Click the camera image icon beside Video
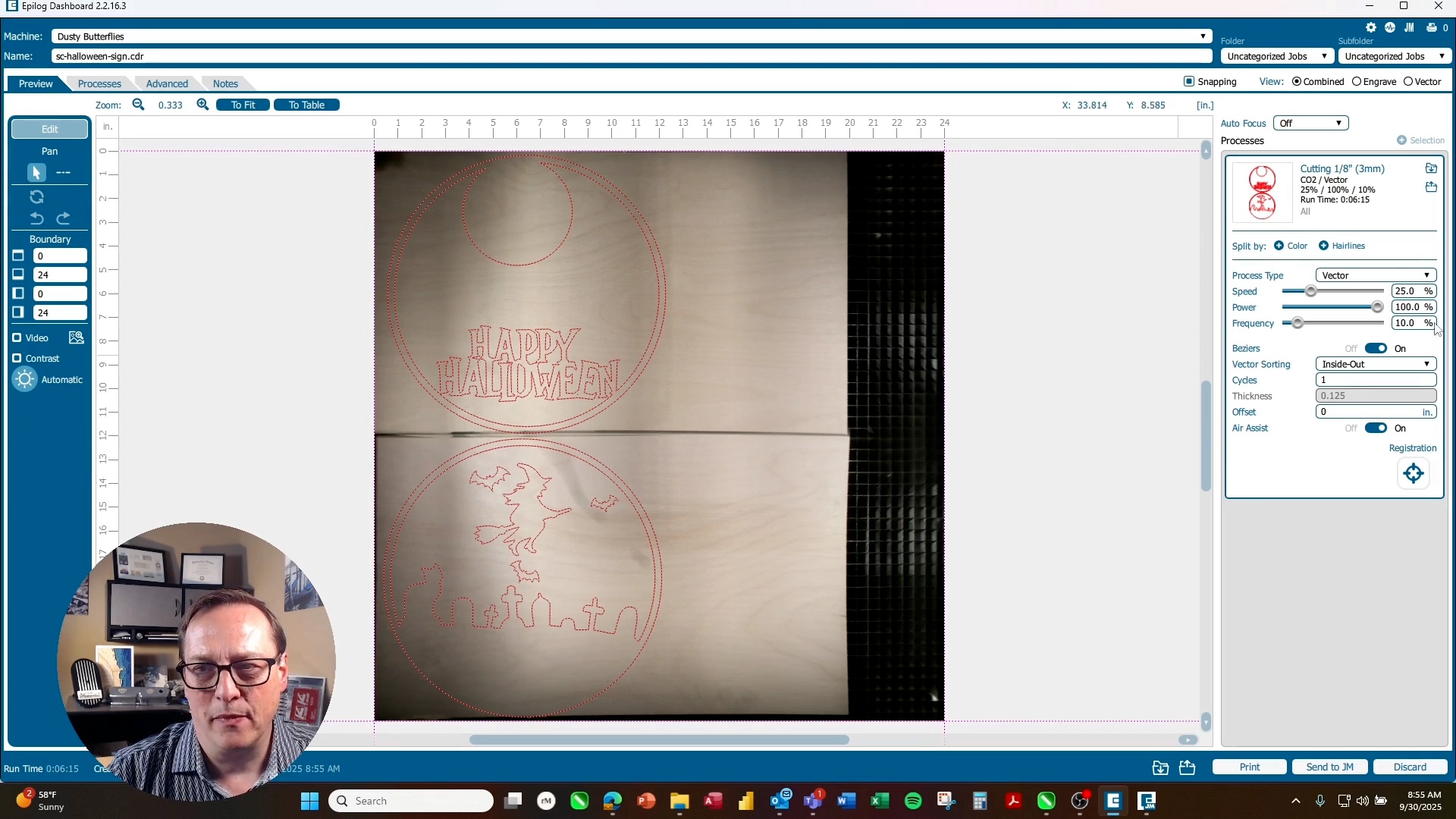Image resolution: width=1456 pixels, height=819 pixels. pos(76,337)
